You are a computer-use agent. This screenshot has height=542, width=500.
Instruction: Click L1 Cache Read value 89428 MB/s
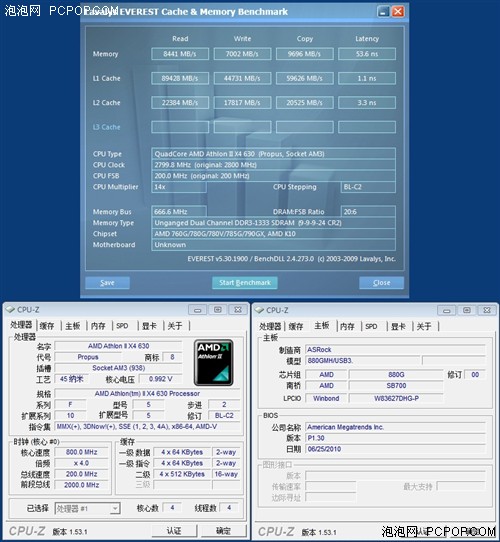click(180, 78)
